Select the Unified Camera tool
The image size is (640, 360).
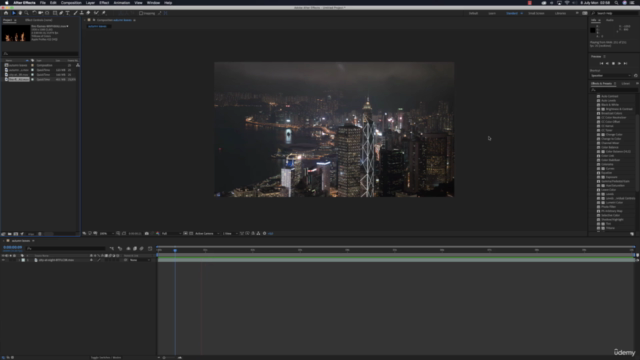point(40,13)
